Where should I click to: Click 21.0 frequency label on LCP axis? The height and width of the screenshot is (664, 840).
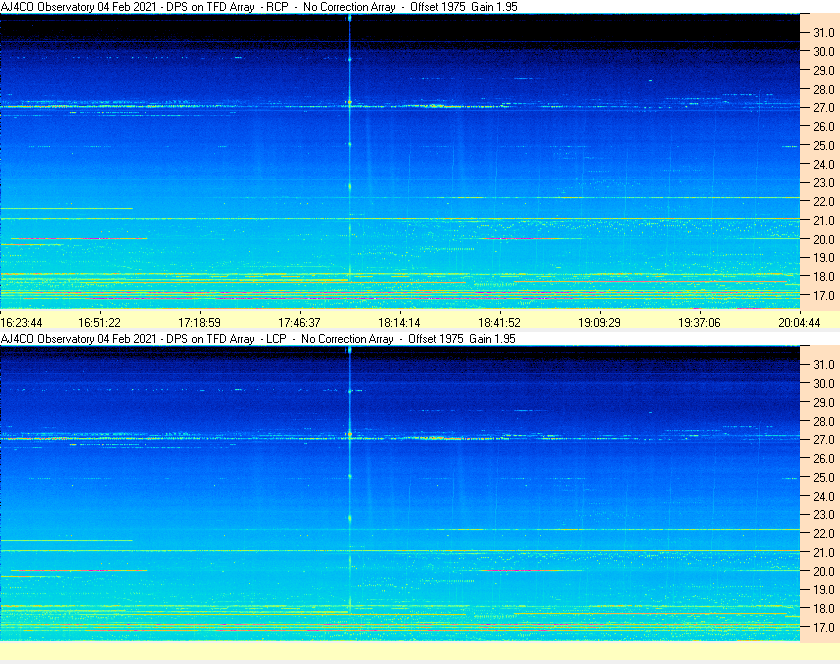coord(824,552)
